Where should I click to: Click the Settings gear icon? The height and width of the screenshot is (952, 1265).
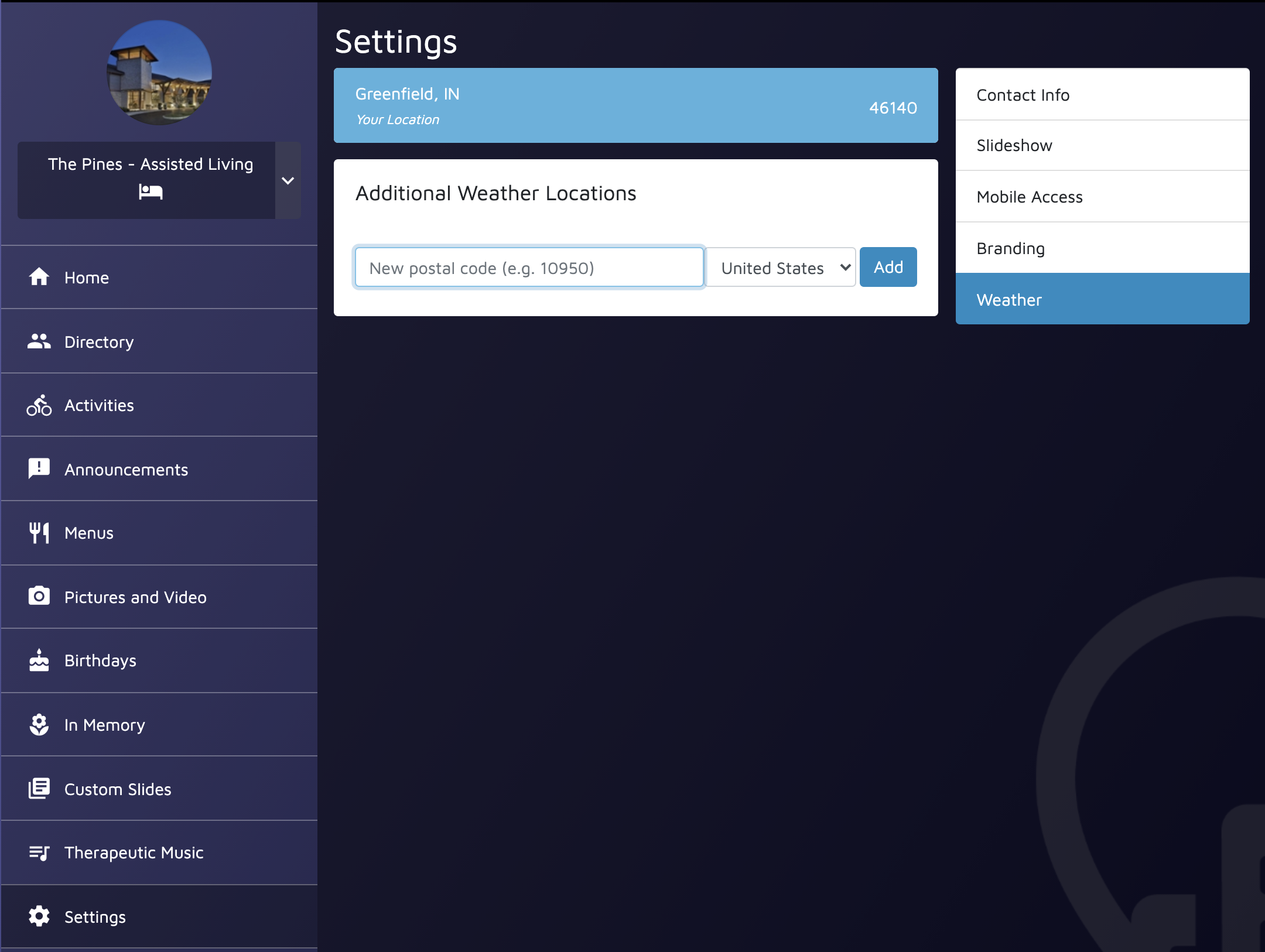pyautogui.click(x=39, y=916)
